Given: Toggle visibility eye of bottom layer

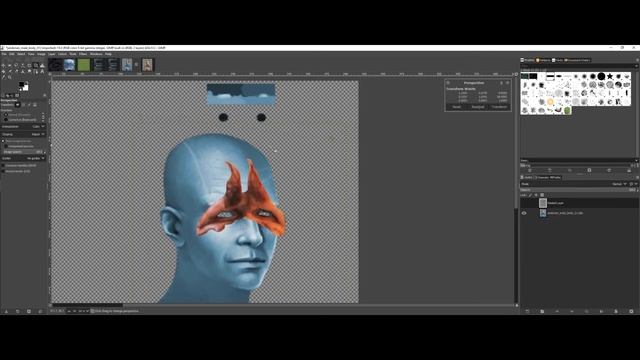Looking at the screenshot, I should click(524, 213).
